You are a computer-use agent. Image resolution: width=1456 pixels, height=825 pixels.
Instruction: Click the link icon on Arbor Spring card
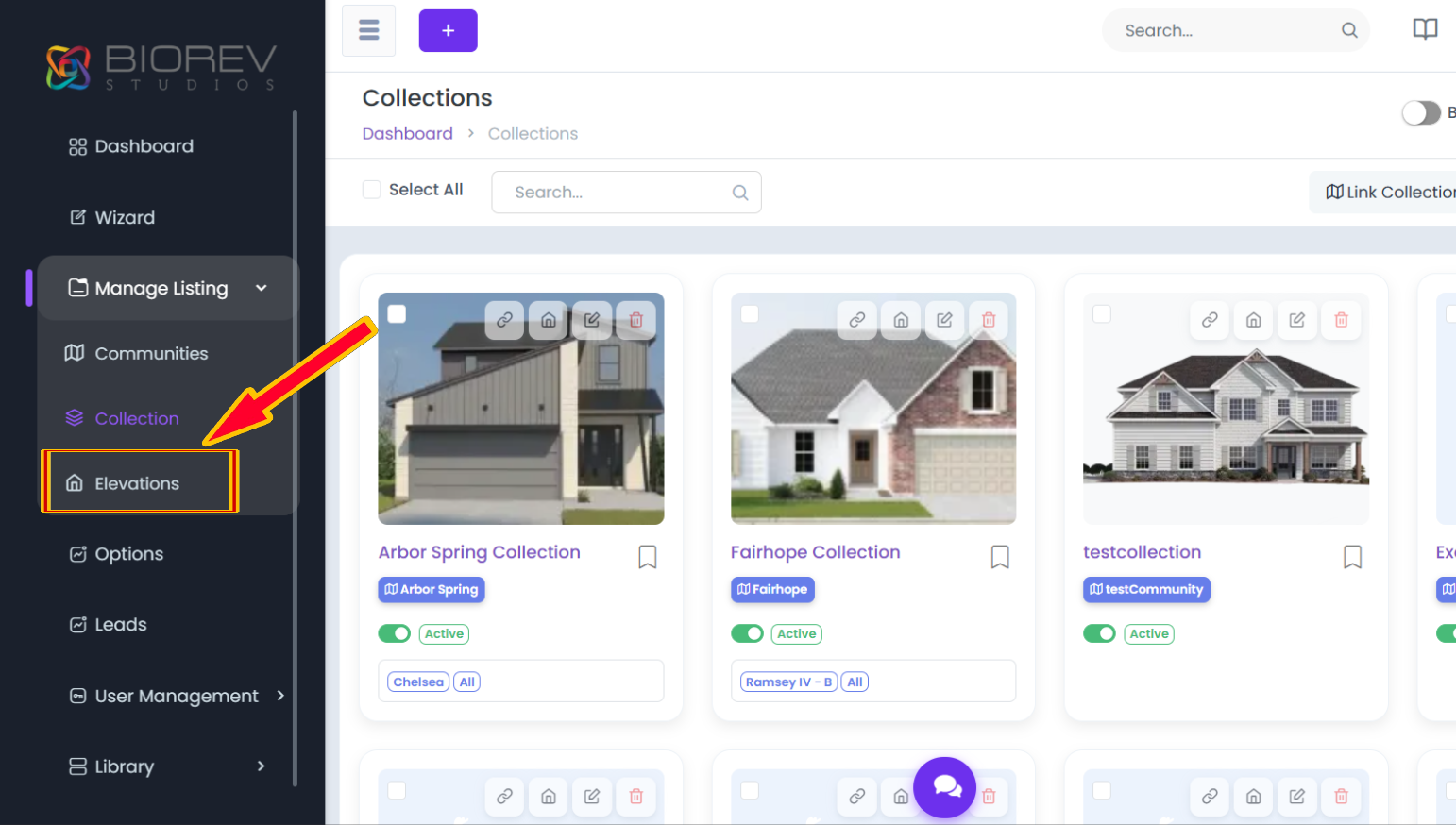click(x=505, y=320)
